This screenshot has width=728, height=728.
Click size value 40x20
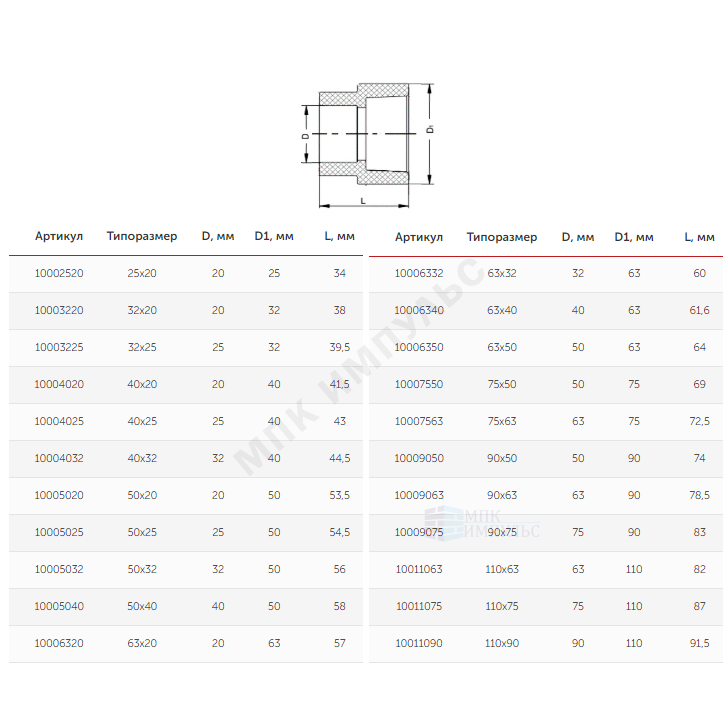[x=142, y=384]
